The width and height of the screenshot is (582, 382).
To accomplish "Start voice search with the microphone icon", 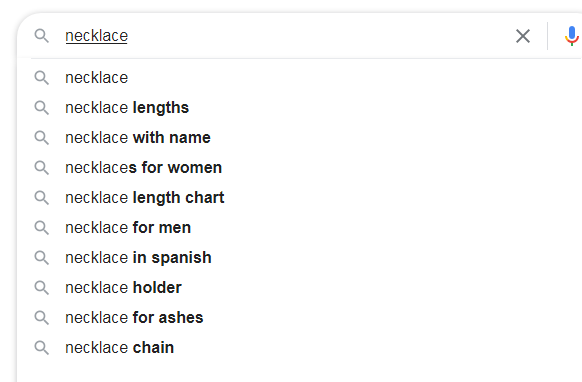I will click(x=572, y=36).
